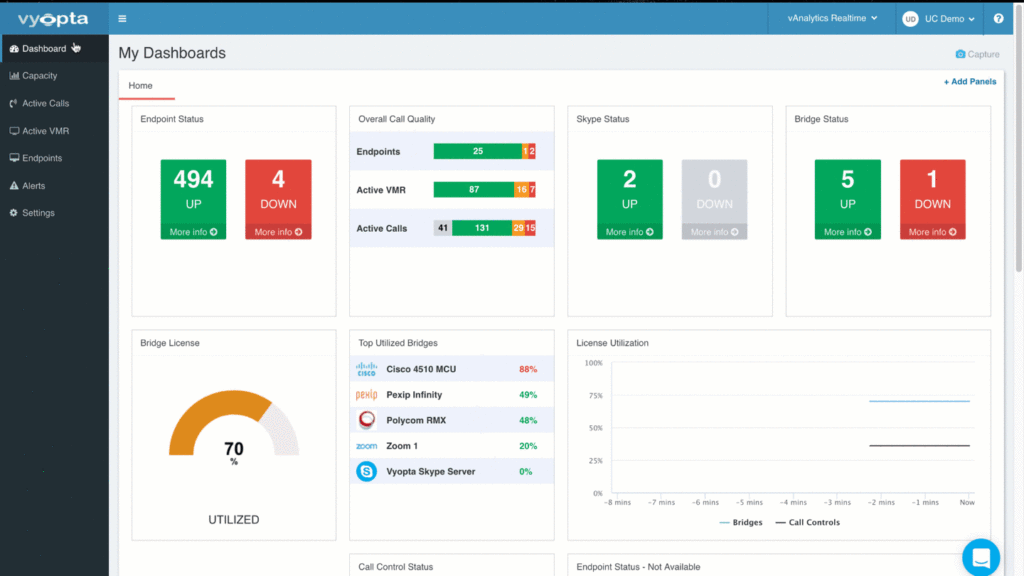Click the Dashboard gauge icon in sidebar

coord(14,49)
